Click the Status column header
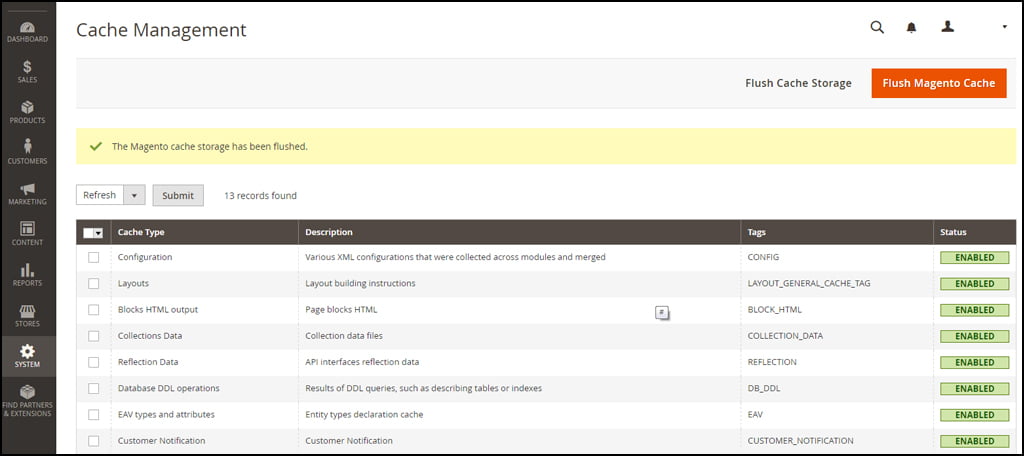This screenshot has height=456, width=1024. (x=974, y=232)
